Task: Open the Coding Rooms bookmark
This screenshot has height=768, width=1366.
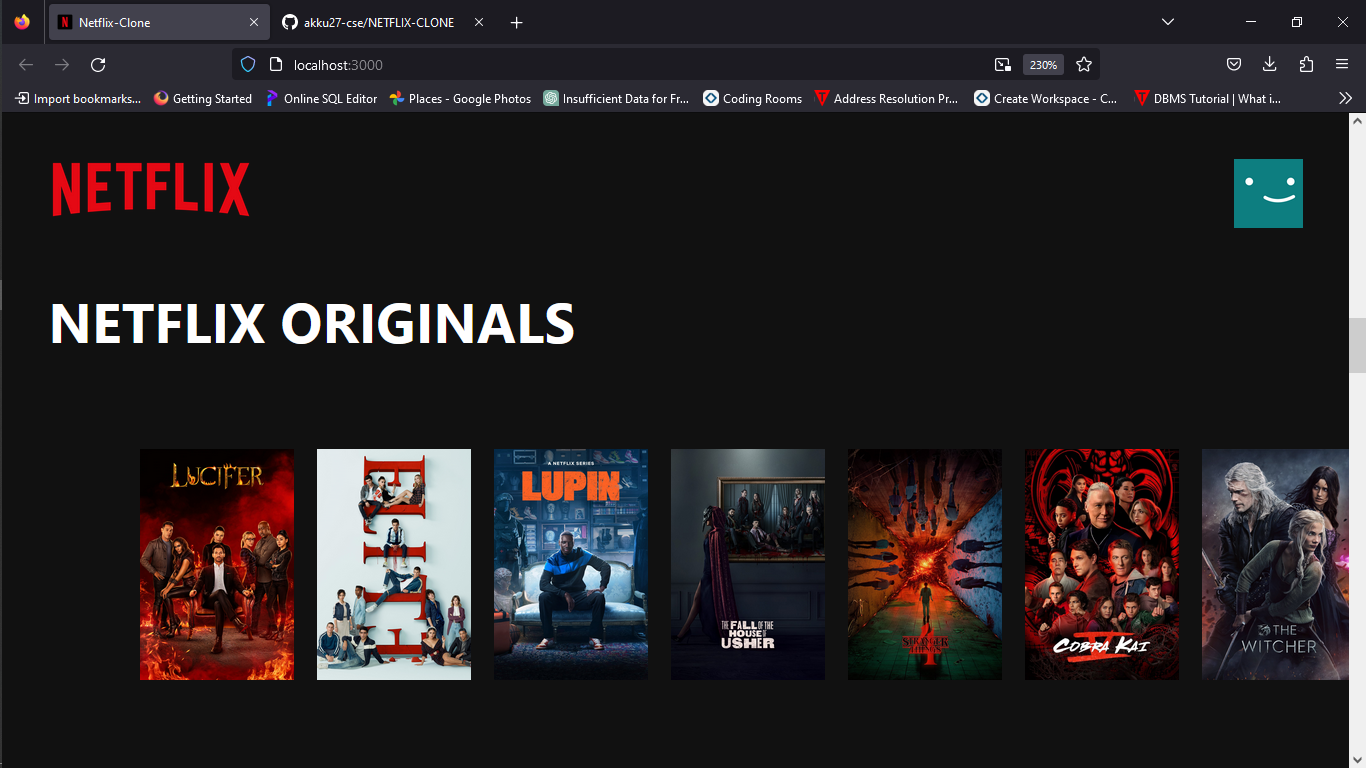Action: (752, 98)
